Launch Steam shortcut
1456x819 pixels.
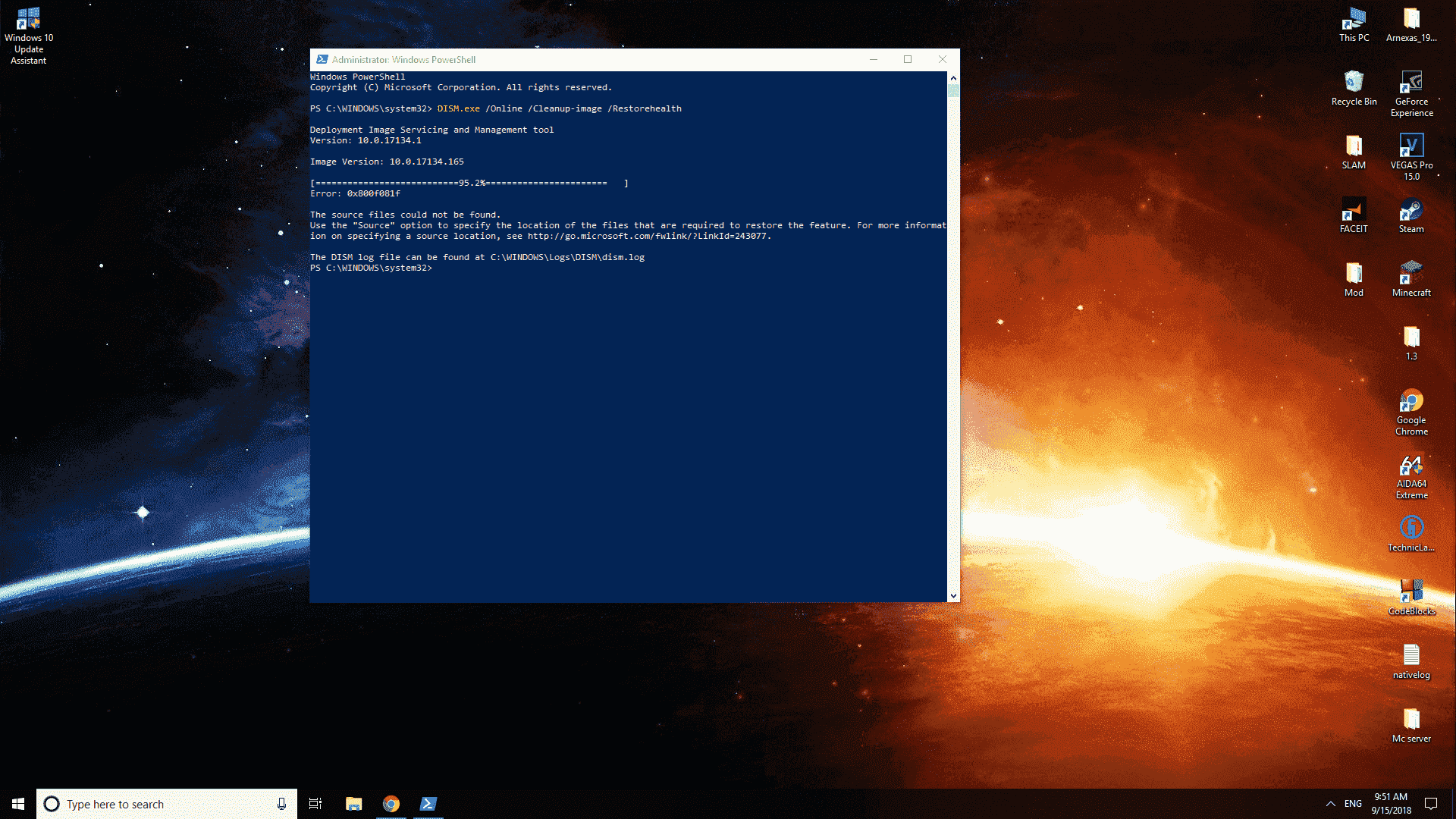(1411, 216)
